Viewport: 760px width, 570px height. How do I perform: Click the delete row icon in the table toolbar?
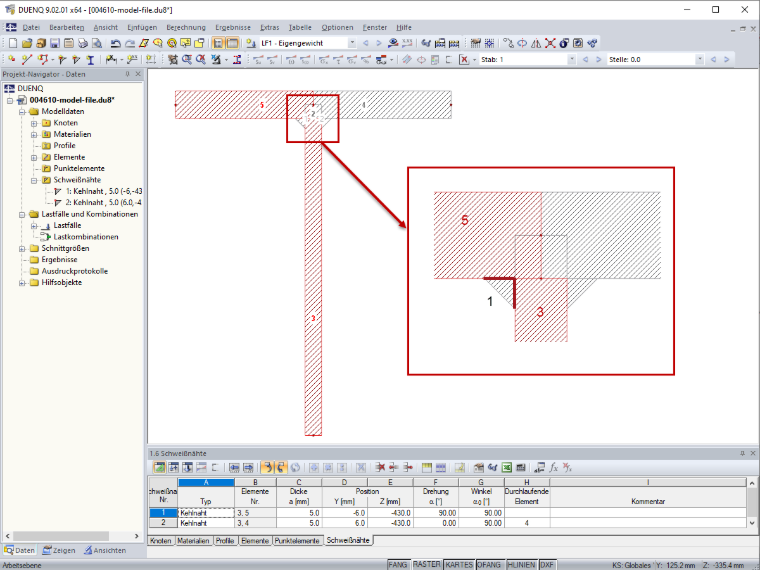click(380, 467)
